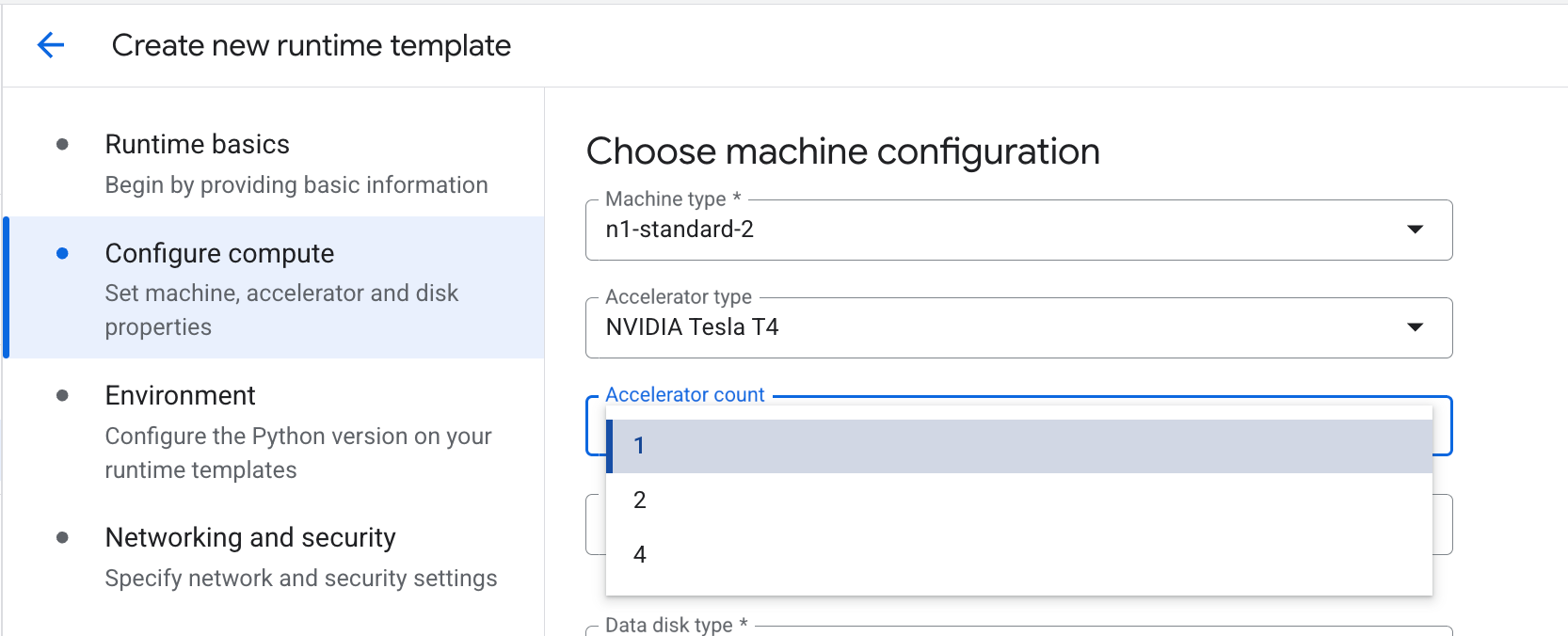Go to the Runtime basics step
The image size is (1568, 636).
pos(198,144)
